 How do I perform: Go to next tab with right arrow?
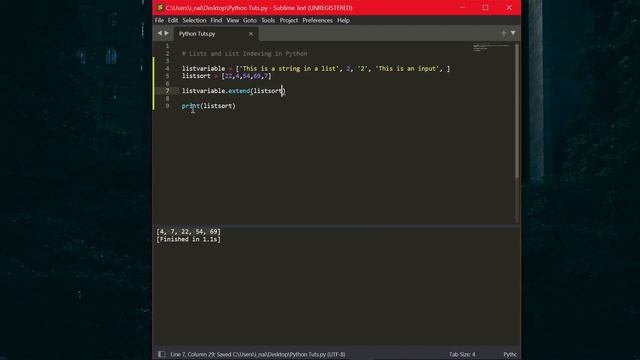click(x=167, y=33)
